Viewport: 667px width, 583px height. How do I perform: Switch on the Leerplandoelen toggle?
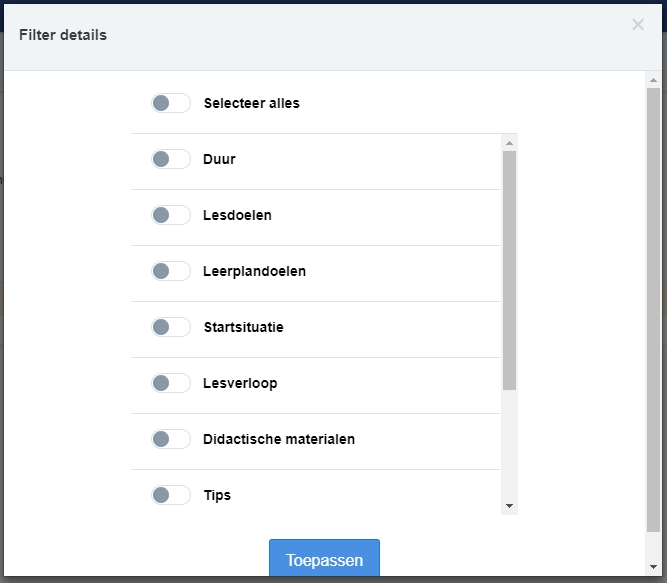pyautogui.click(x=171, y=271)
